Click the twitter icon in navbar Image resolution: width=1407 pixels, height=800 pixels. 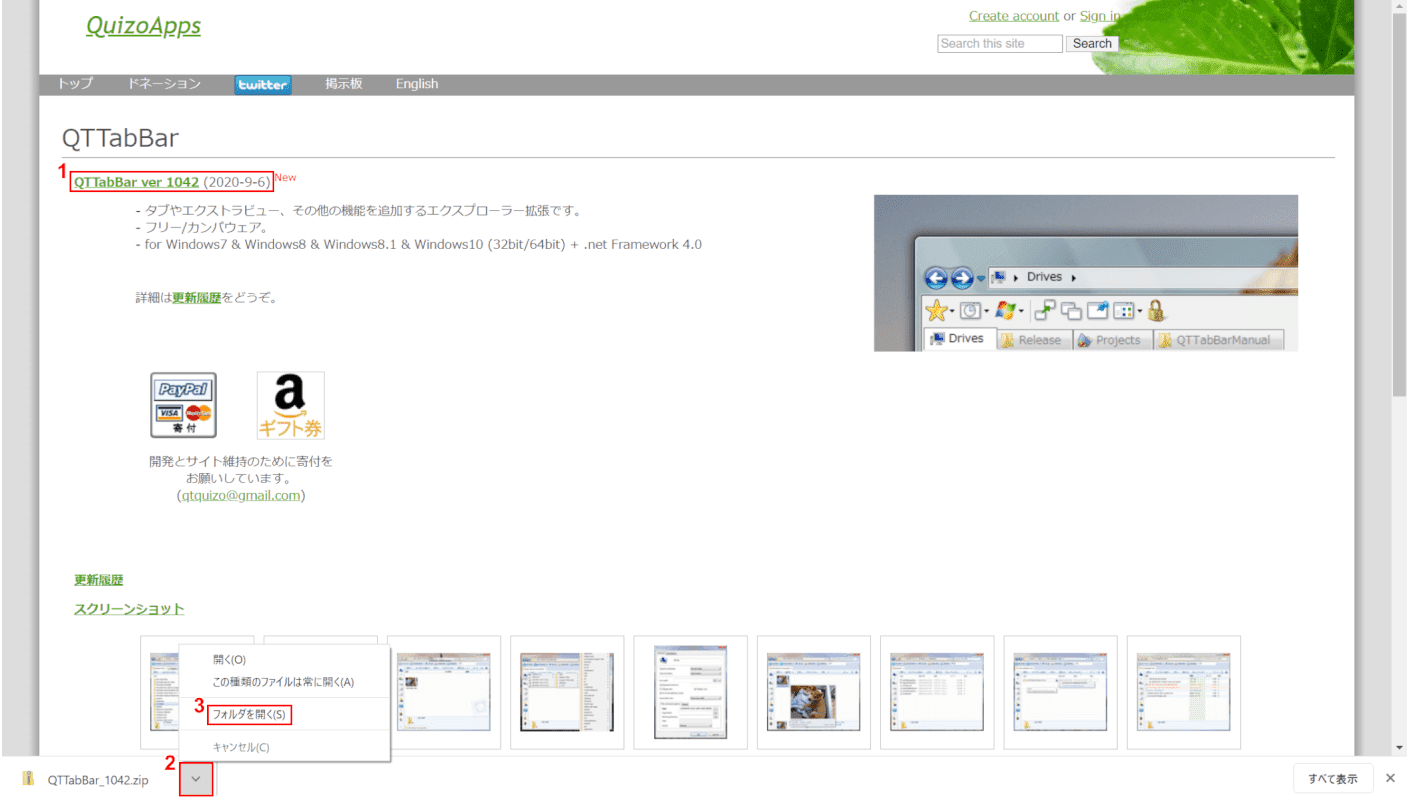(x=263, y=85)
